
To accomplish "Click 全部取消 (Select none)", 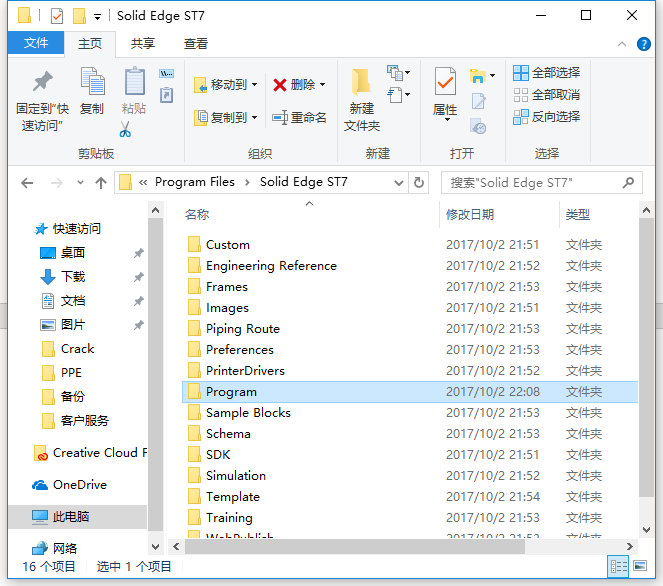I will (546, 95).
